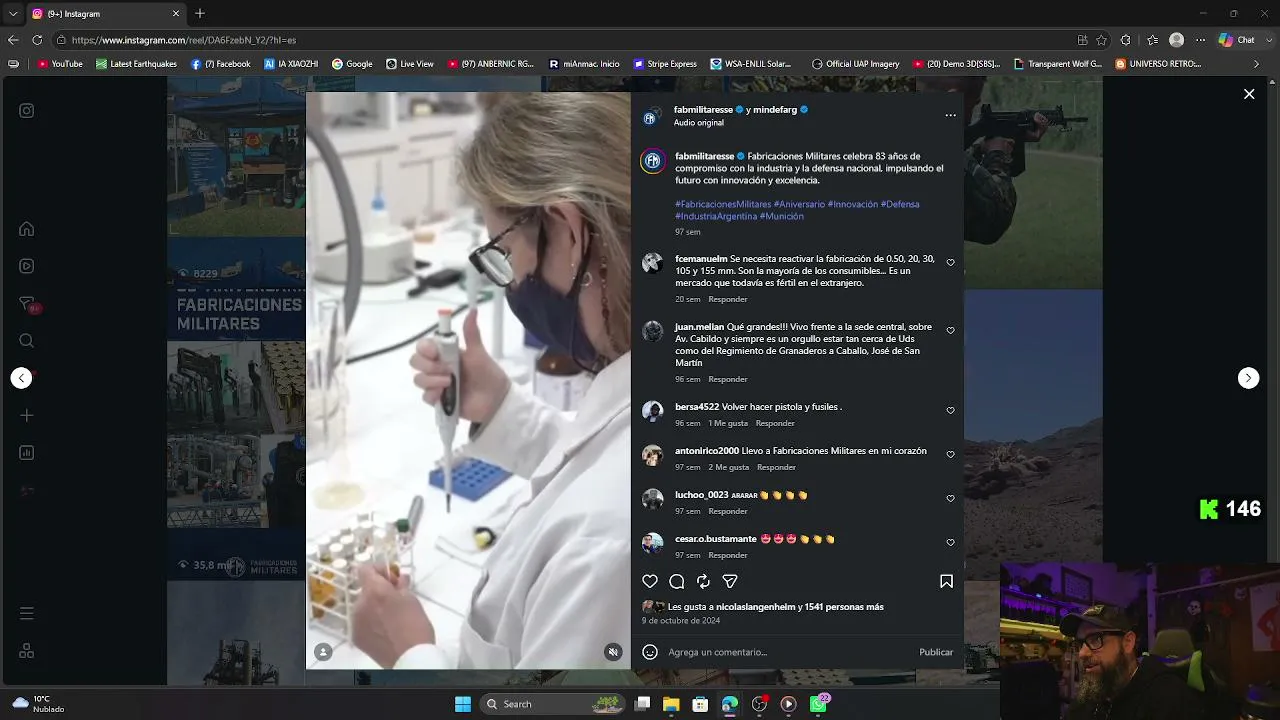Open the Windows Start menu

463,704
